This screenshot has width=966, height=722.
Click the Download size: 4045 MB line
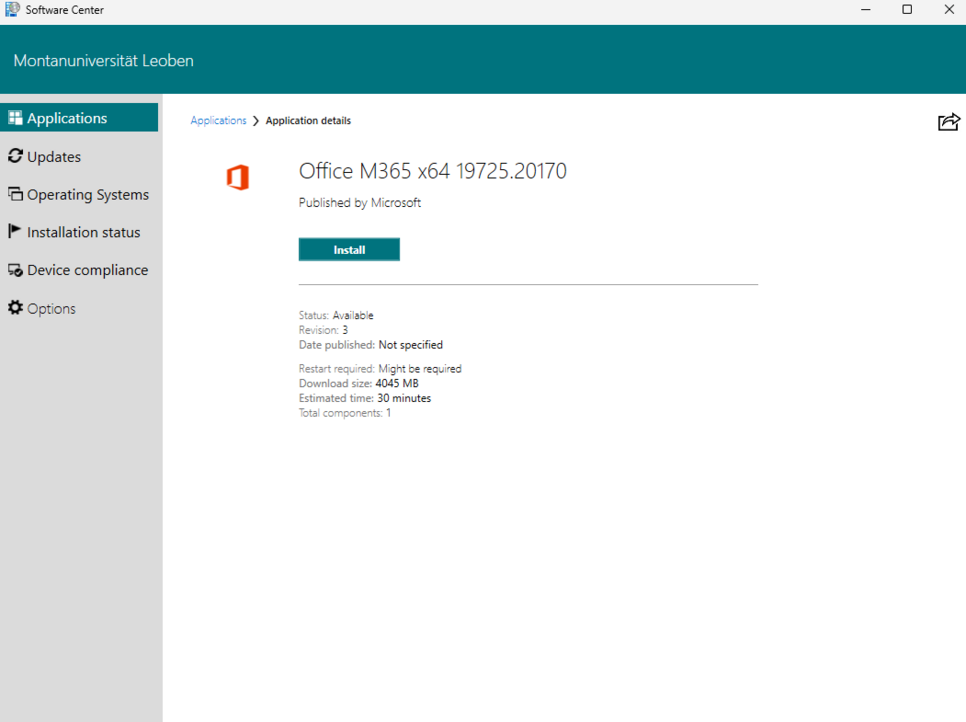pyautogui.click(x=359, y=383)
